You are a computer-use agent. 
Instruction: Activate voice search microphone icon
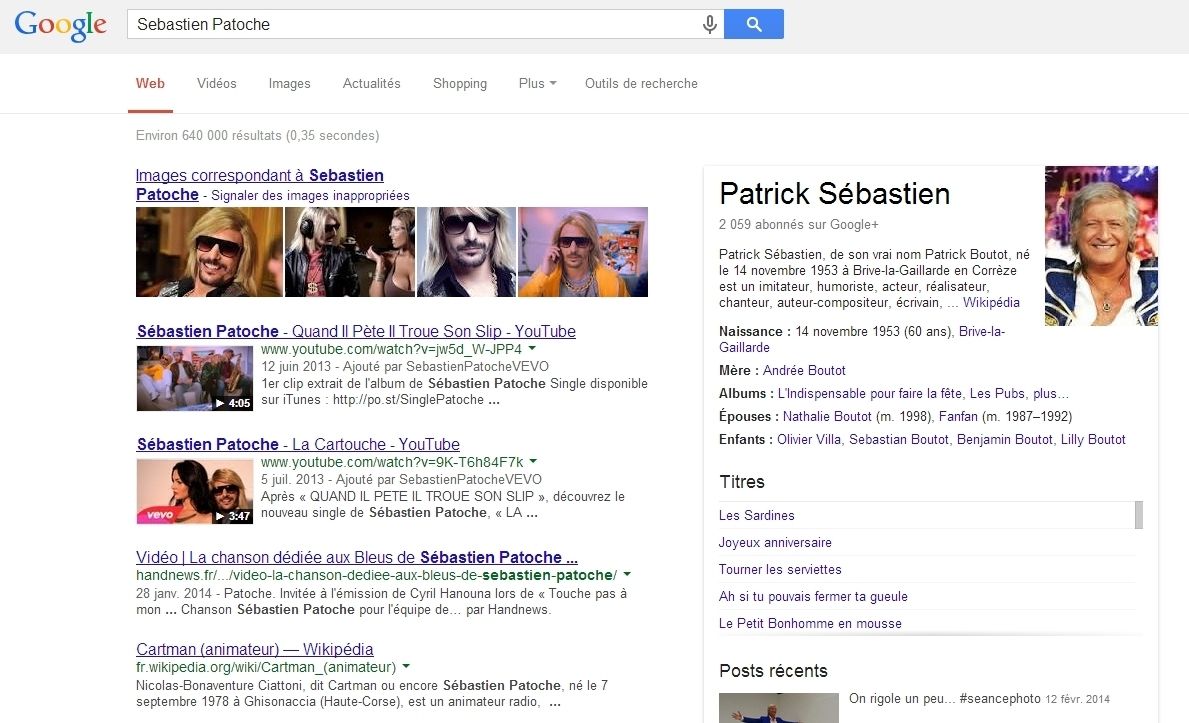(709, 24)
